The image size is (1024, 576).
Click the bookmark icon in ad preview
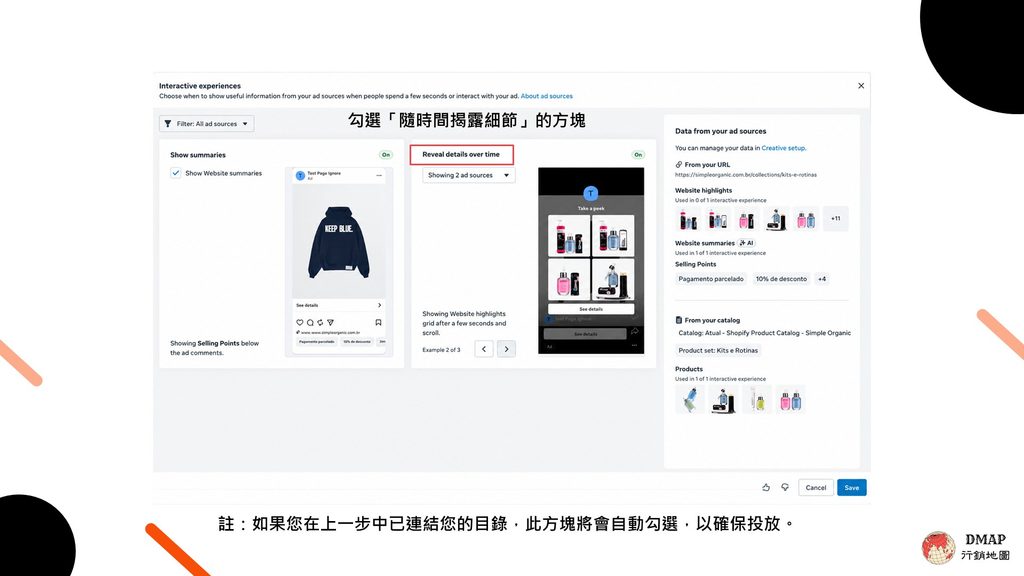pos(378,323)
